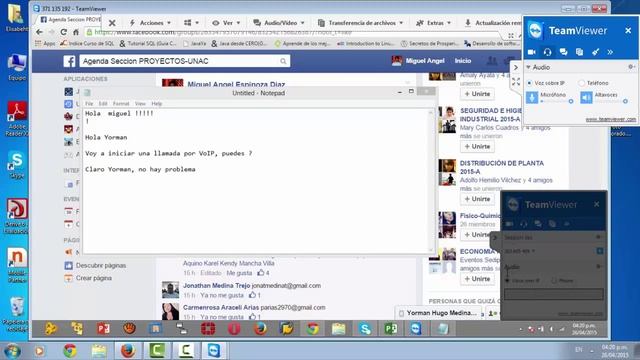Open the Windows Start button
This screenshot has width=640, height=360.
11,351
